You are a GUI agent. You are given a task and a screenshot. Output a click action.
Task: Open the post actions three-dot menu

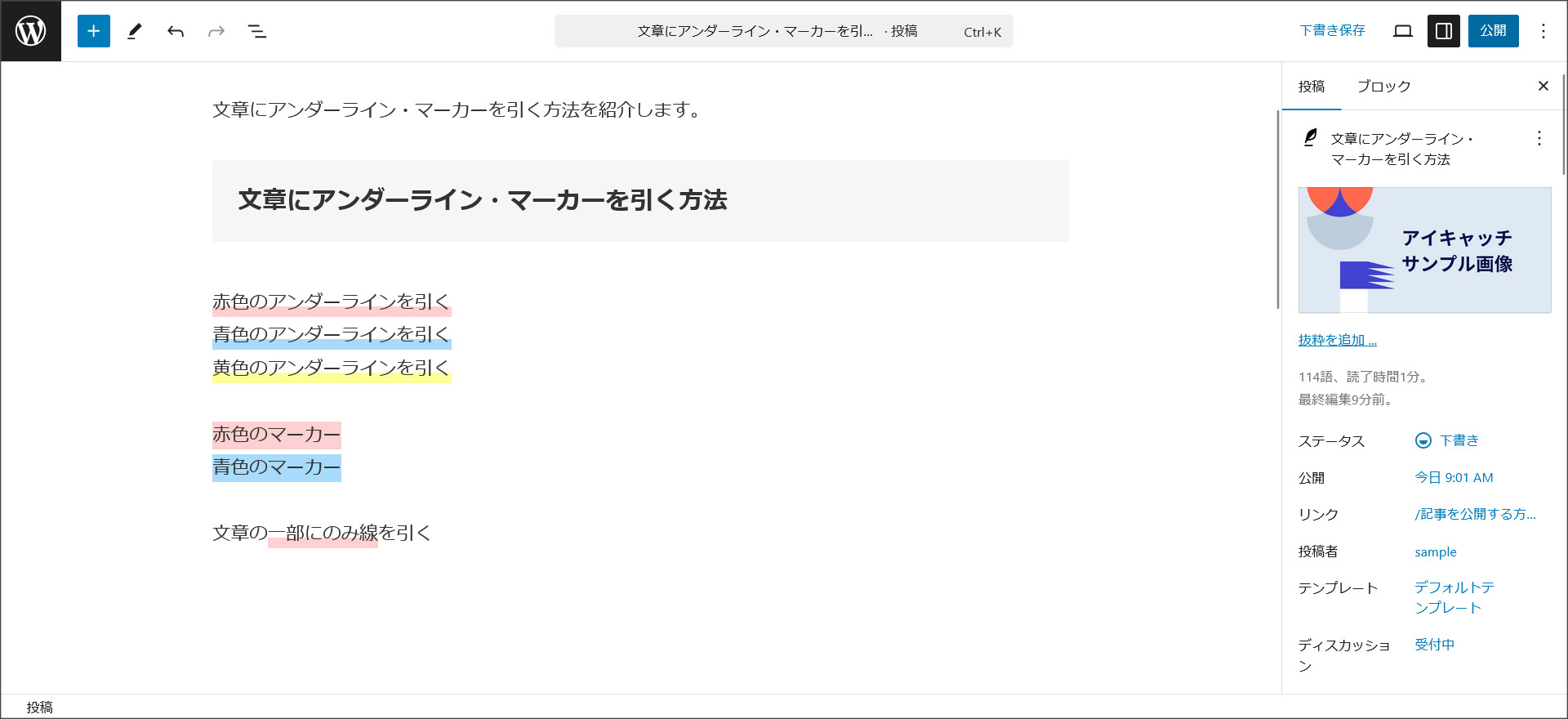click(1539, 138)
